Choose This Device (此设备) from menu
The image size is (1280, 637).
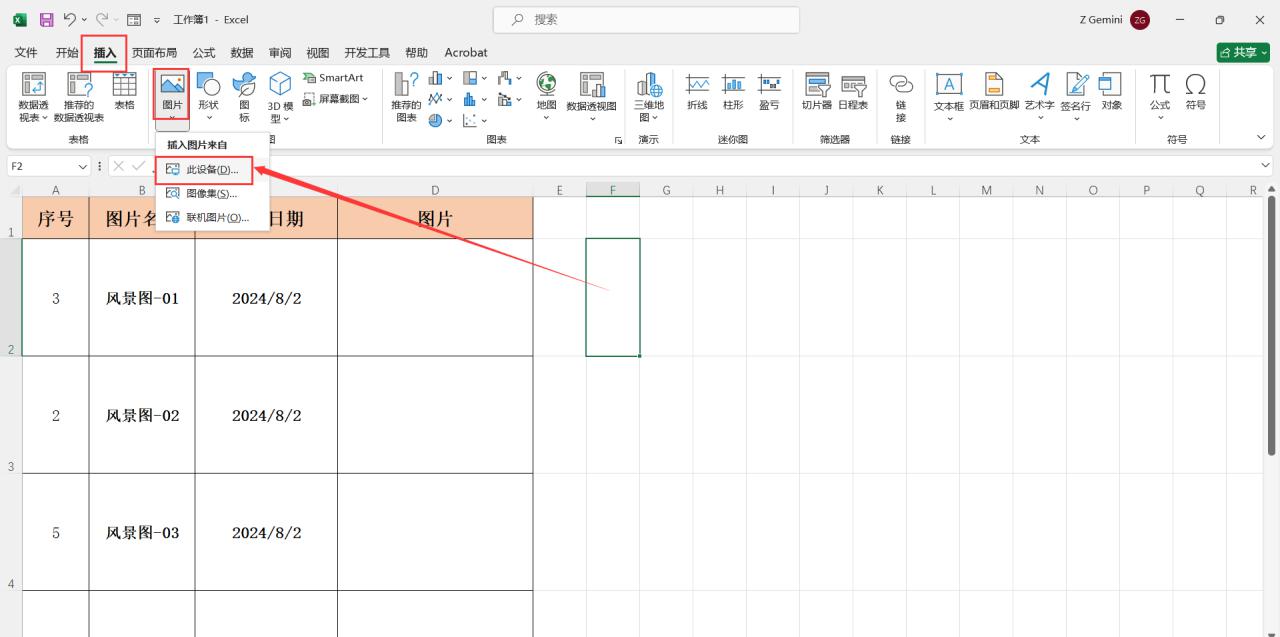pos(204,170)
